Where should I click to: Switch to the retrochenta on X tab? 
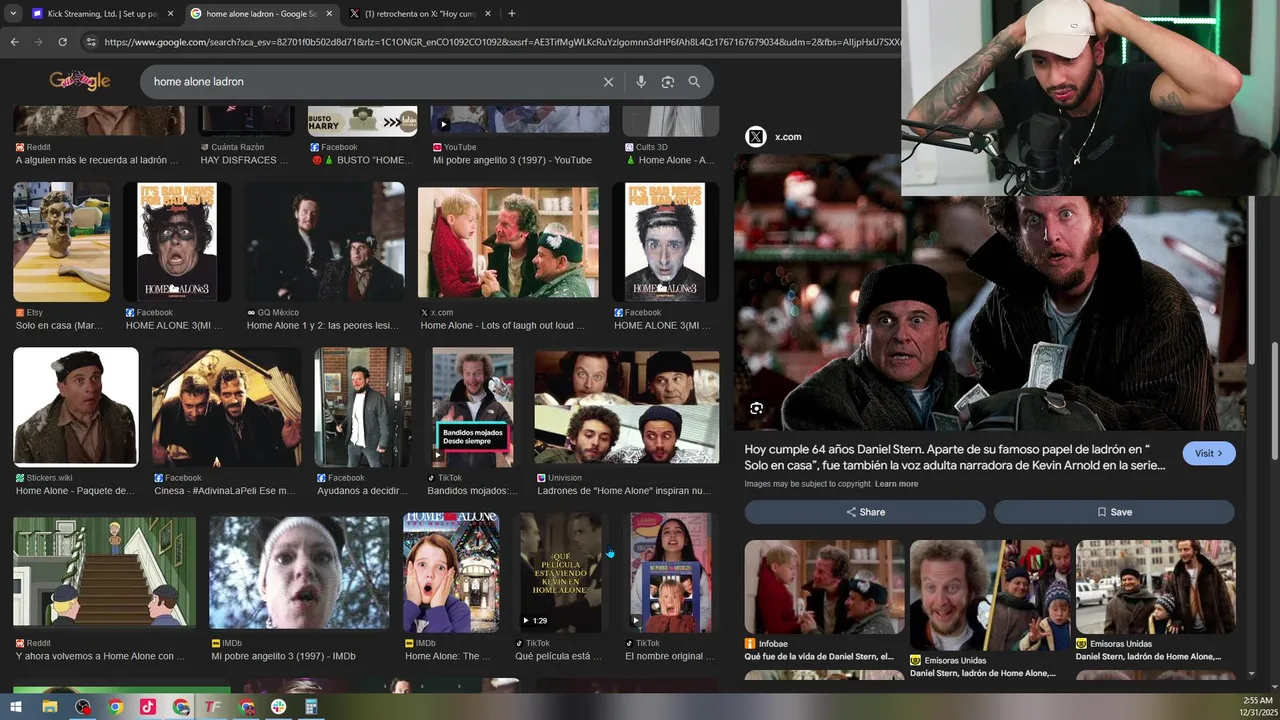(420, 14)
